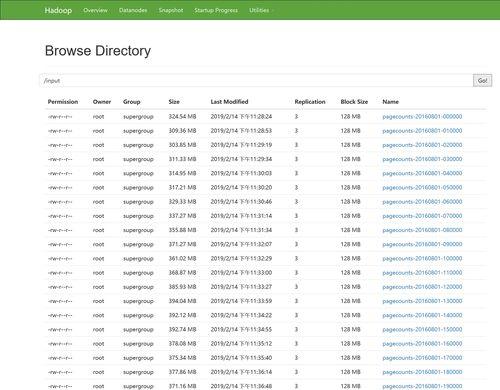The height and width of the screenshot is (390, 500).
Task: Open file pagecounts-20160801-110000
Action: click(422, 273)
